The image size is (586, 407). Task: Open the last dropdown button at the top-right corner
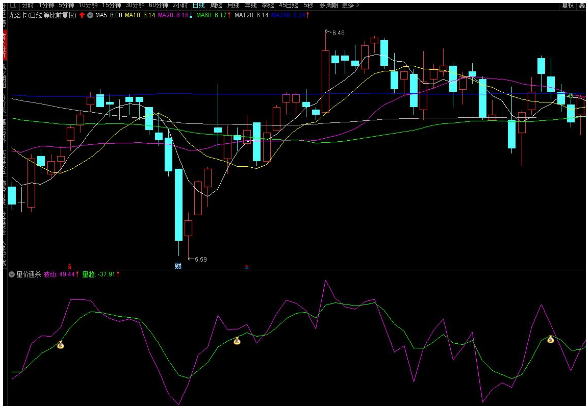582,6
